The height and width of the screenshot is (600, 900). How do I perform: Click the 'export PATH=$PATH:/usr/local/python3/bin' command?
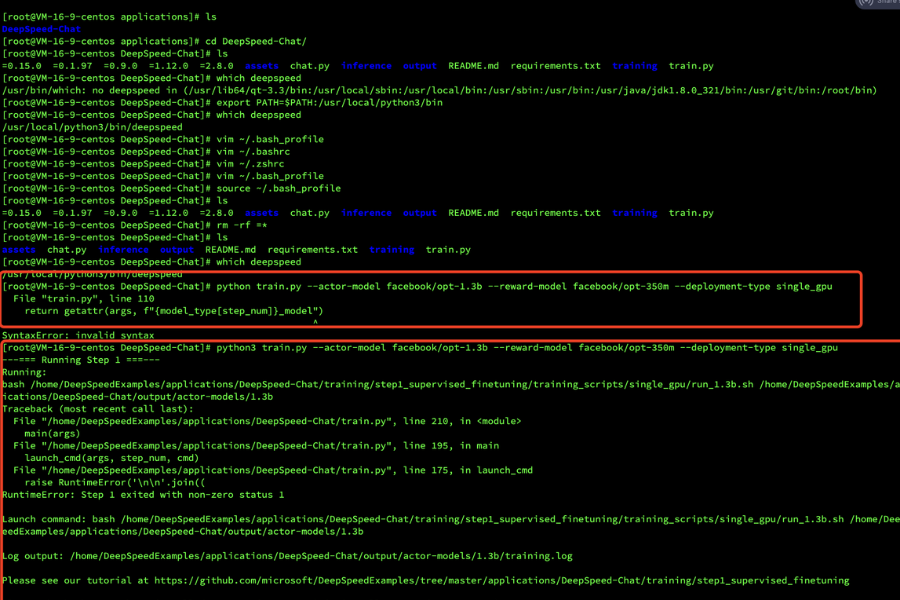pyautogui.click(x=329, y=102)
